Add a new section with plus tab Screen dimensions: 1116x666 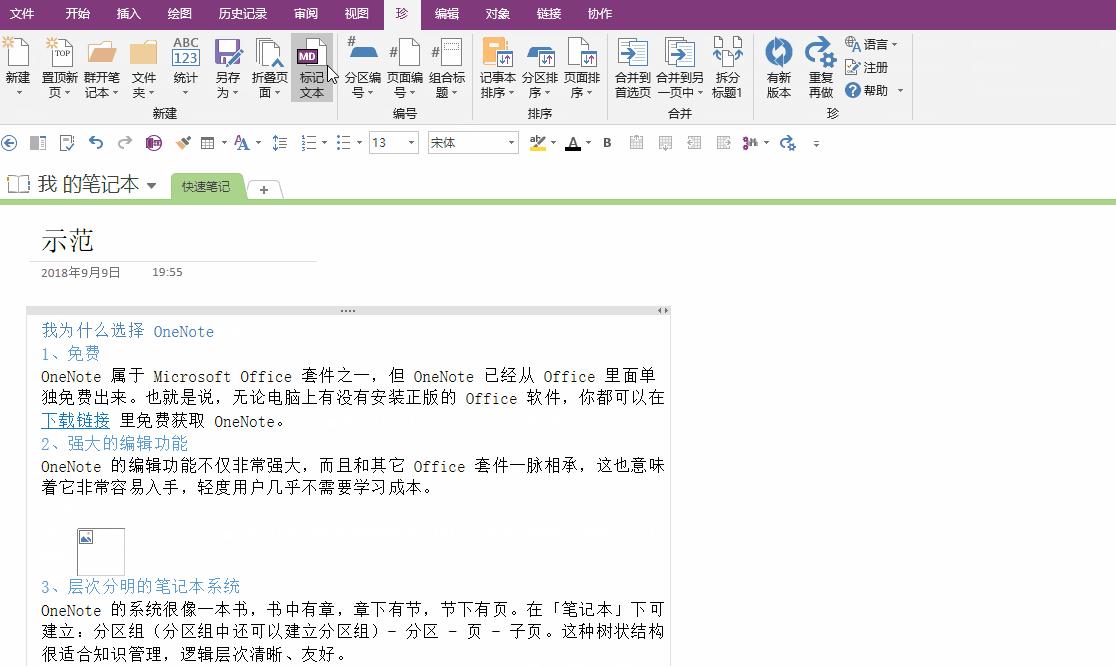click(263, 189)
